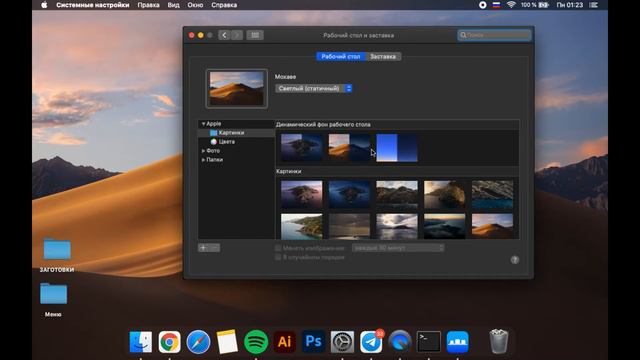This screenshot has height=360, width=640.
Task: Switch to Рабочий стол tab
Action: click(341, 56)
